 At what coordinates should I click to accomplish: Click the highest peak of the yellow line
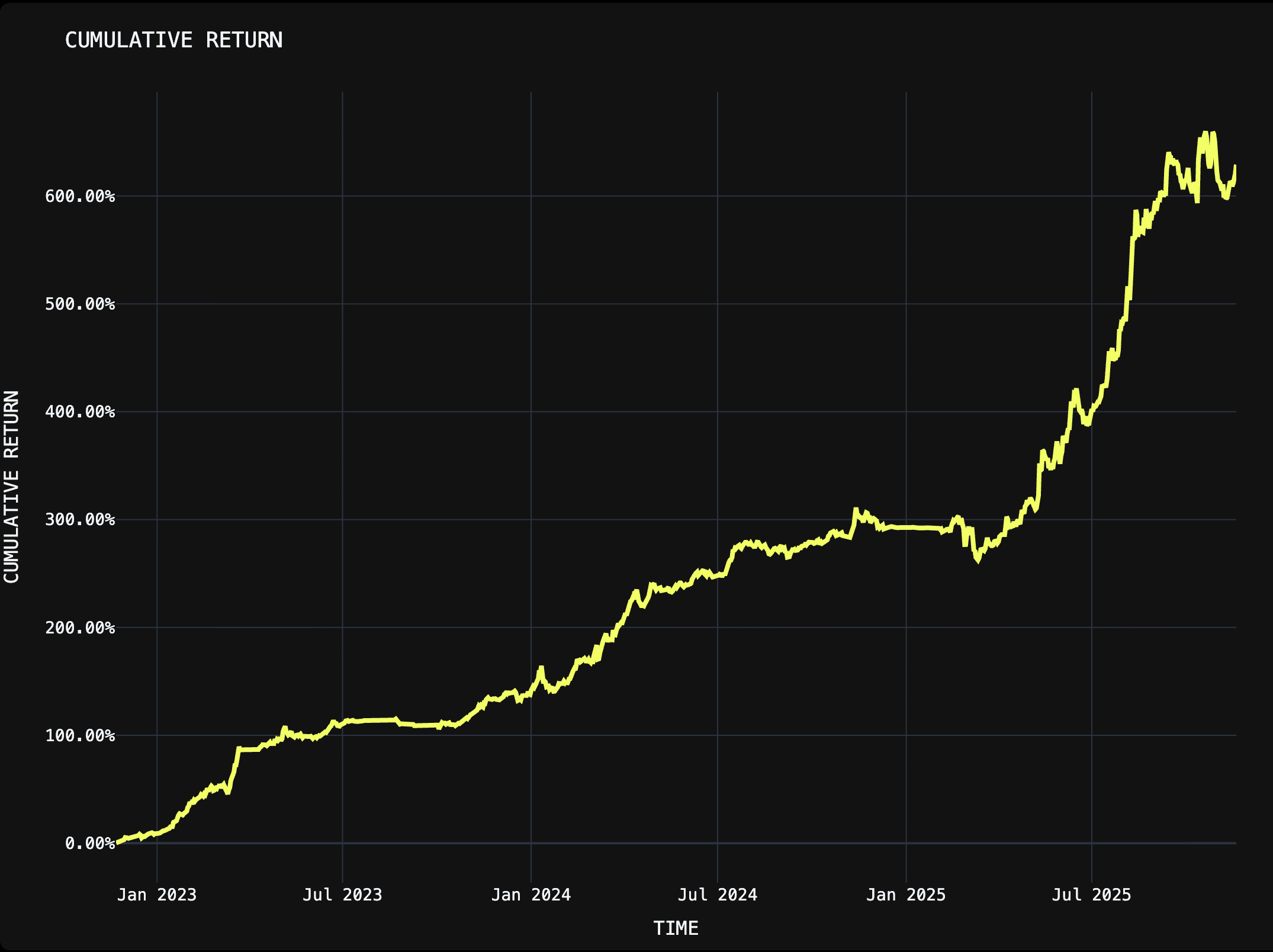1206,133
